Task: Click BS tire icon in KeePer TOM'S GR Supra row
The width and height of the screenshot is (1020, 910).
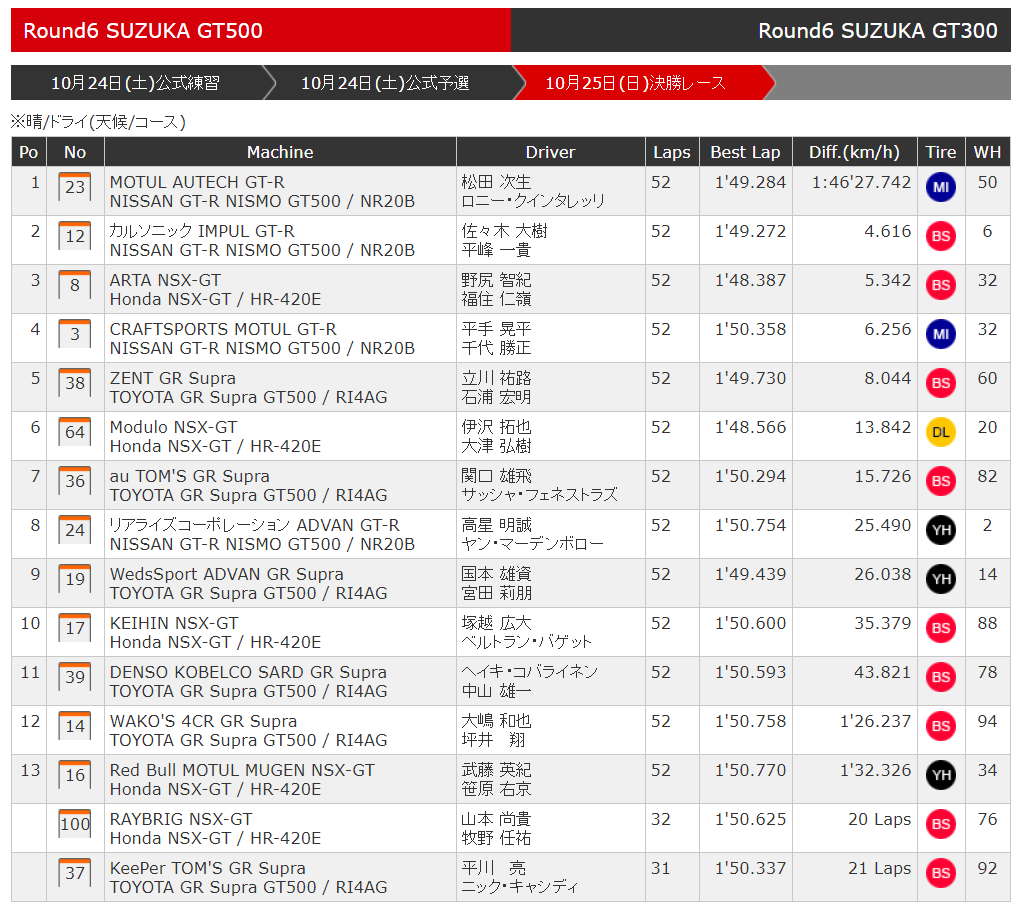Action: (941, 873)
